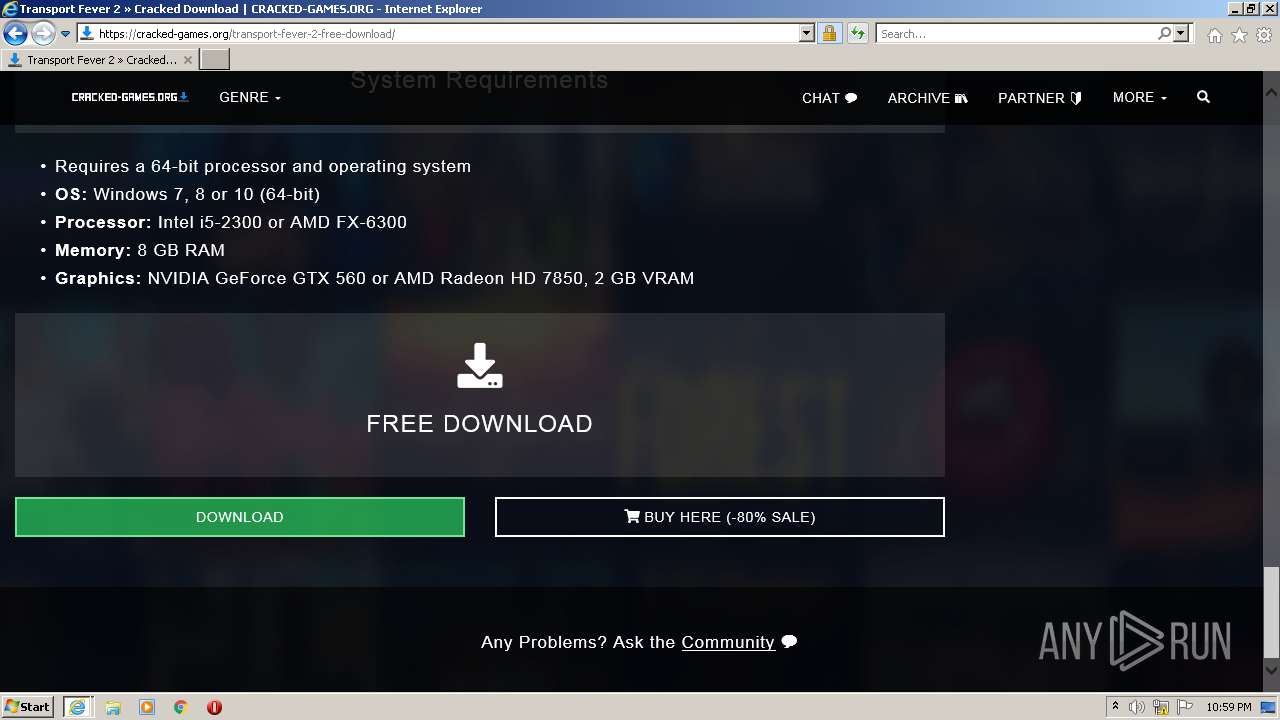Click the vertical scrollbar thumb
Viewport: 1280px width, 720px height.
(x=1271, y=612)
